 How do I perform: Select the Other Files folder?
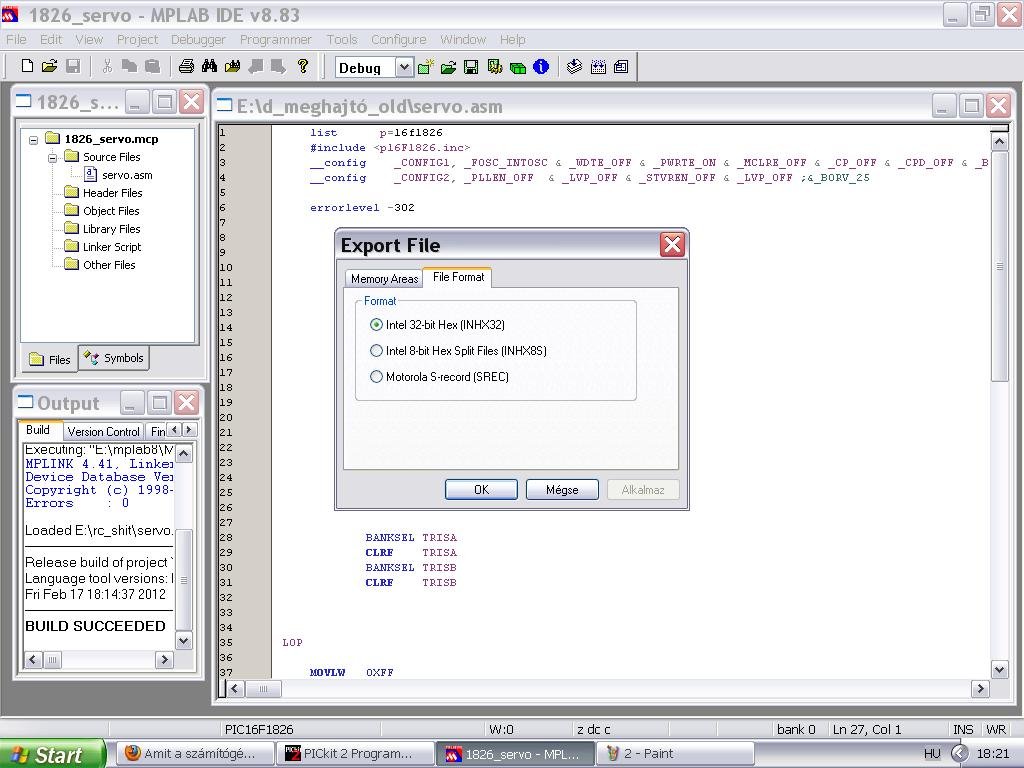[x=109, y=264]
